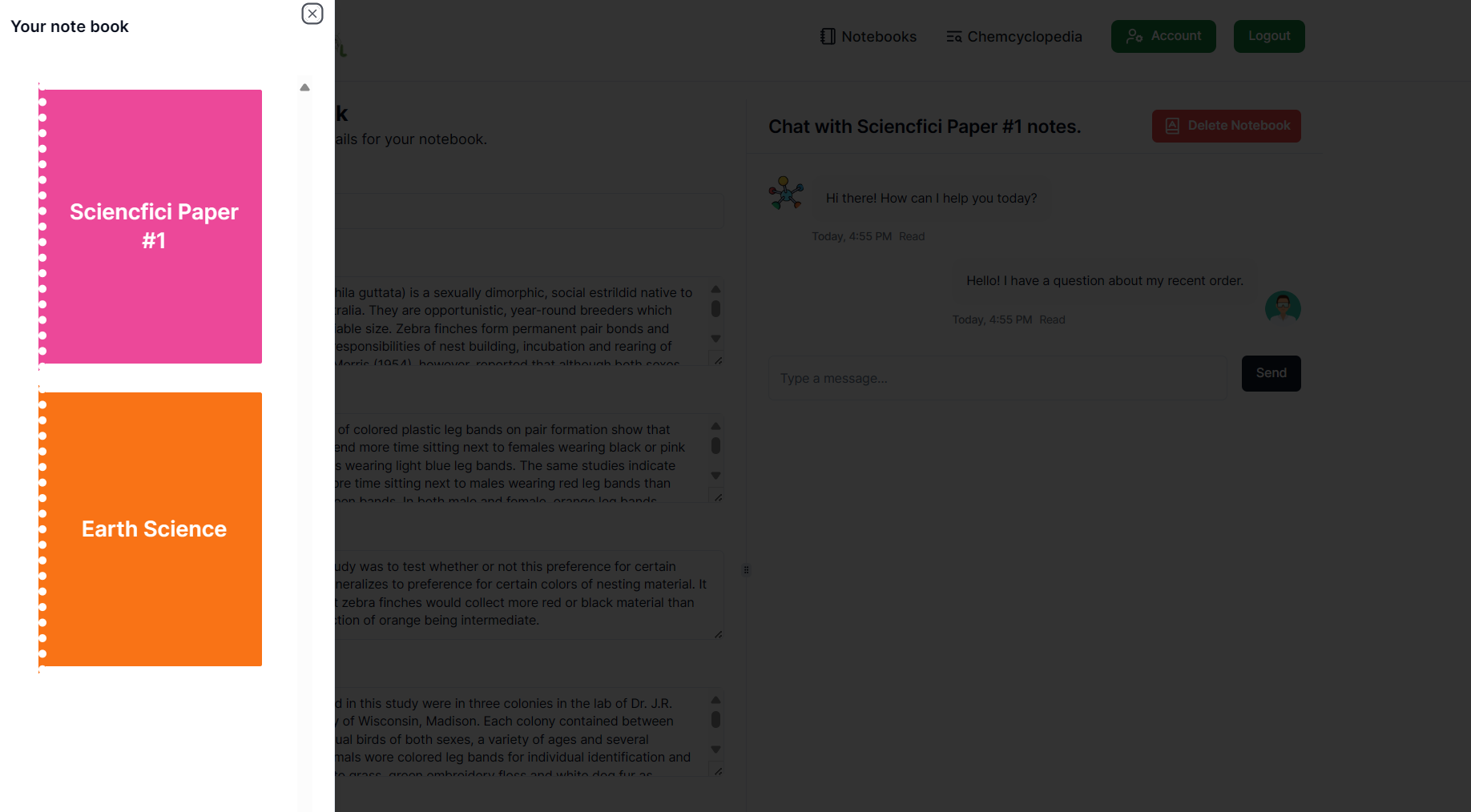Click down arrow of fourth text area scrollbar
Screen dimensions: 1471x812
[716, 750]
